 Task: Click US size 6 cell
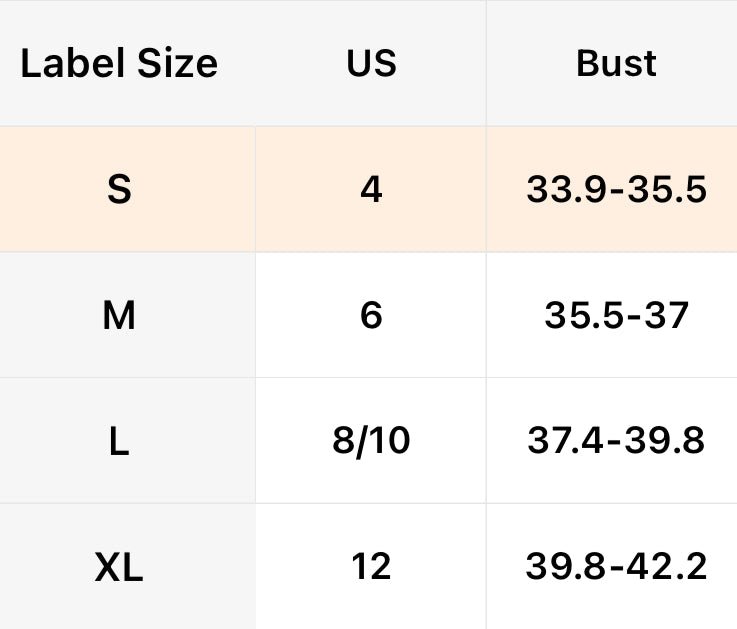371,316
